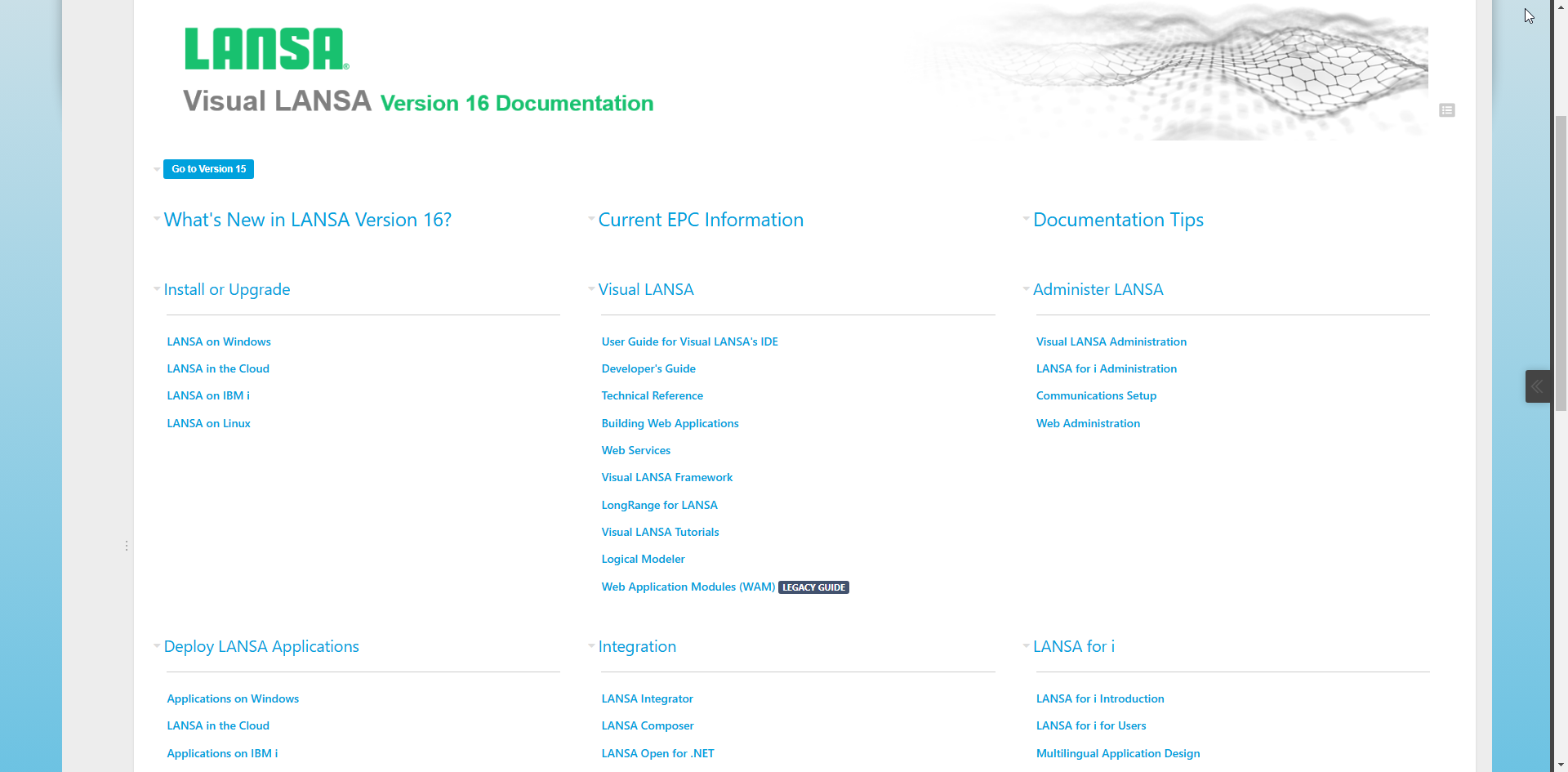Screen dimensions: 1568x772
Task: Click the Visual LANSA section heading
Action: click(x=646, y=289)
